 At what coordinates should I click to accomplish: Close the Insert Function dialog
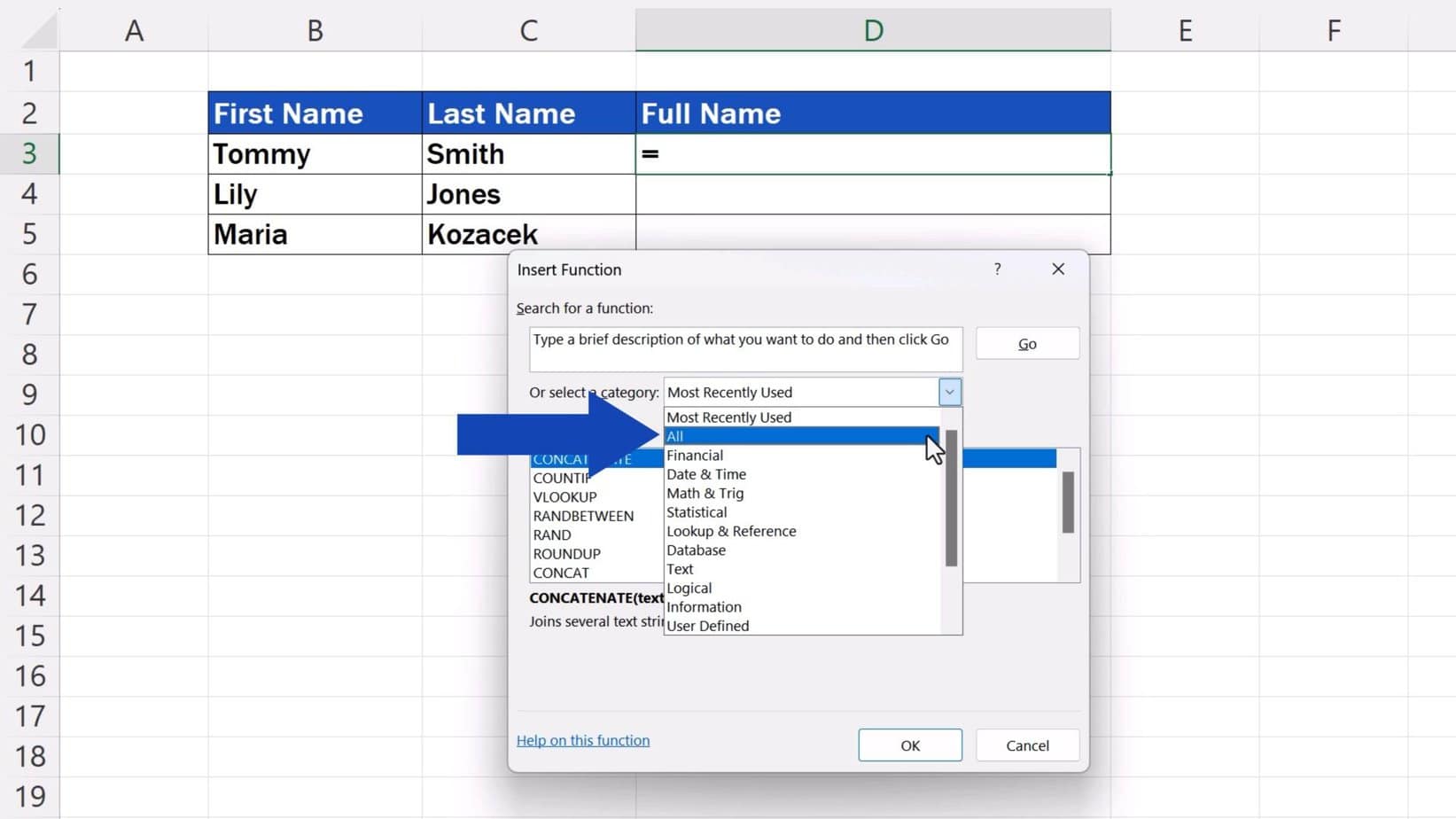click(x=1057, y=269)
